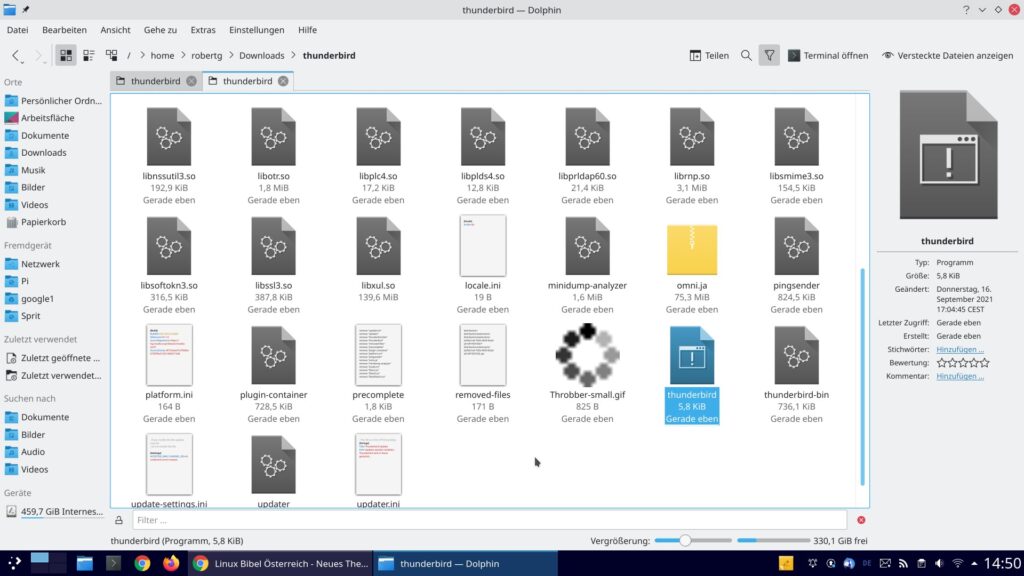Expand the chevron before thunderbird breadcrumb
The image size is (1024, 576).
[x=294, y=56]
